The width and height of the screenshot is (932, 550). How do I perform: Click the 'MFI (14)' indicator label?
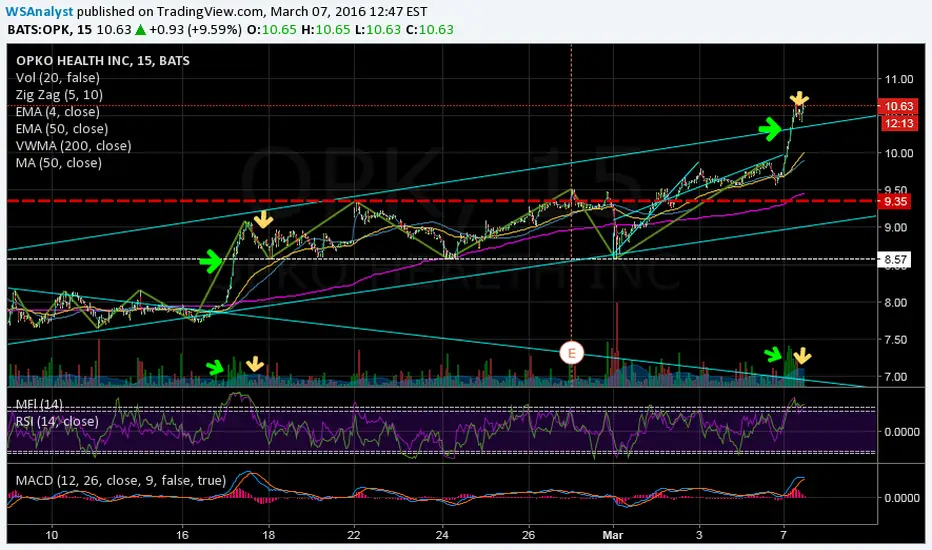(39, 404)
